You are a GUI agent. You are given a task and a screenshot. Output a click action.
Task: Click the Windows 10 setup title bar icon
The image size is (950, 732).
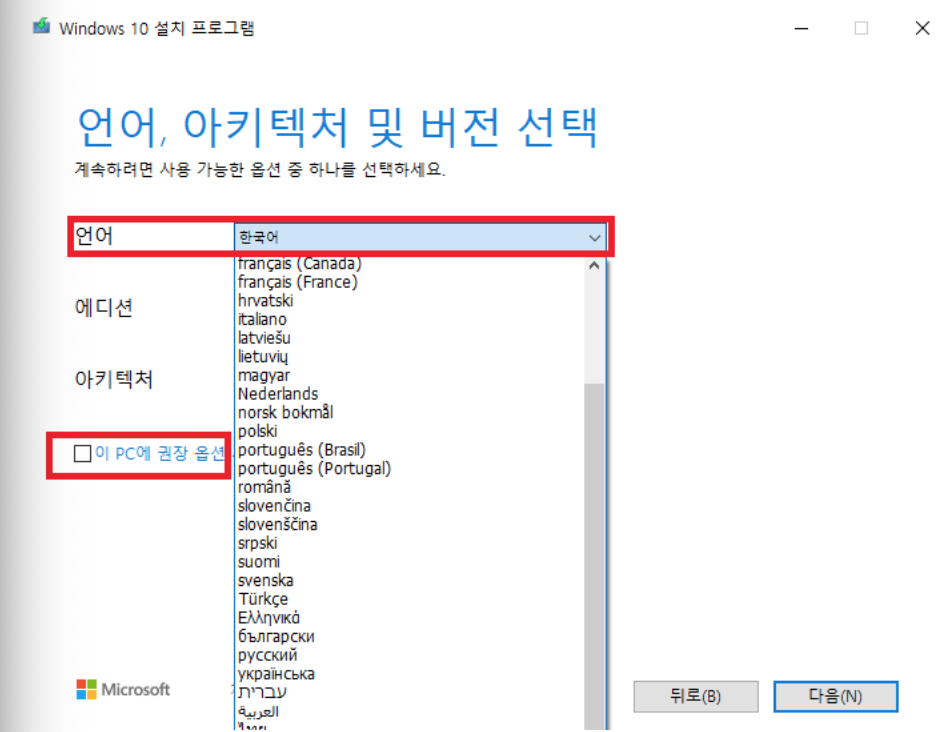pos(41,27)
